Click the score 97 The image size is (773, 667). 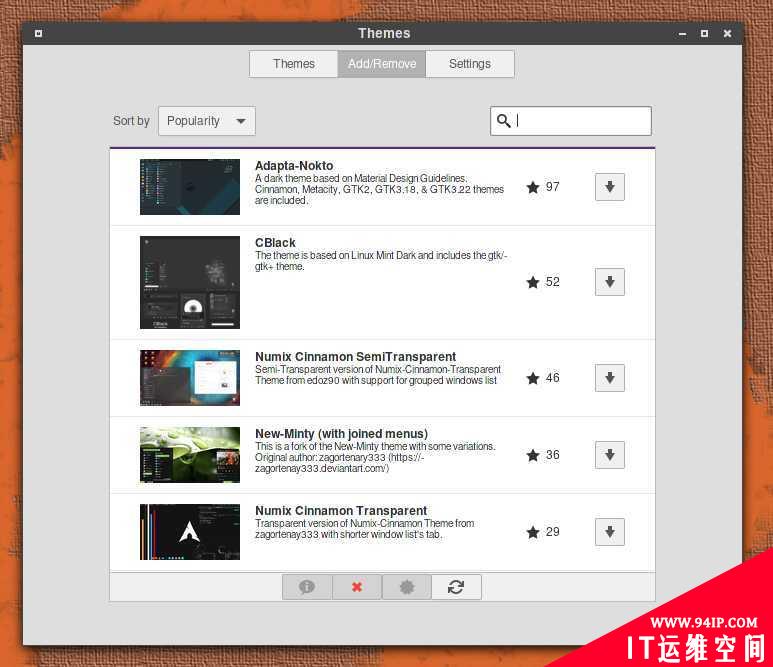[x=553, y=187]
